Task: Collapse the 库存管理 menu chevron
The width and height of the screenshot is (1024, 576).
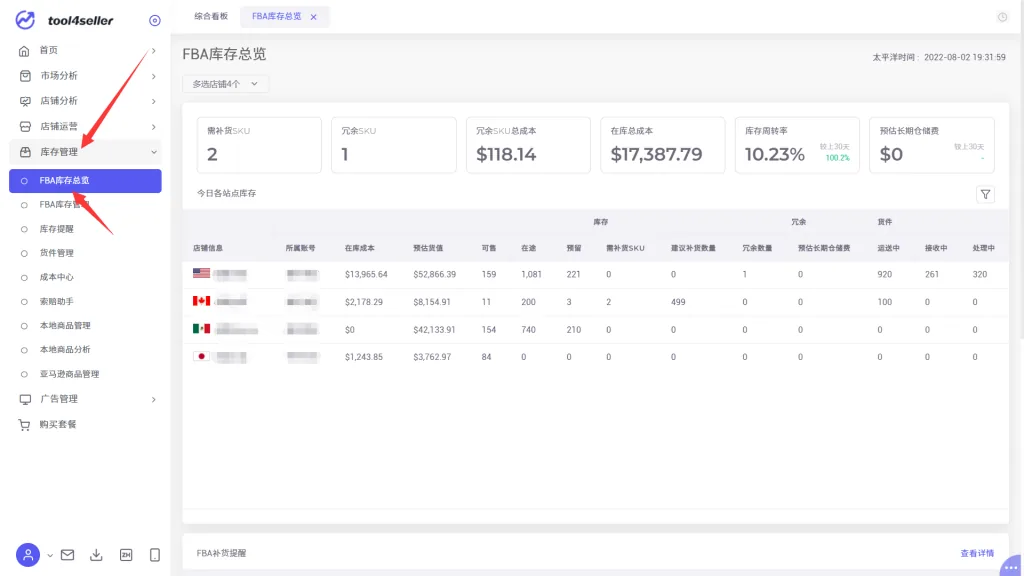Action: 153,152
